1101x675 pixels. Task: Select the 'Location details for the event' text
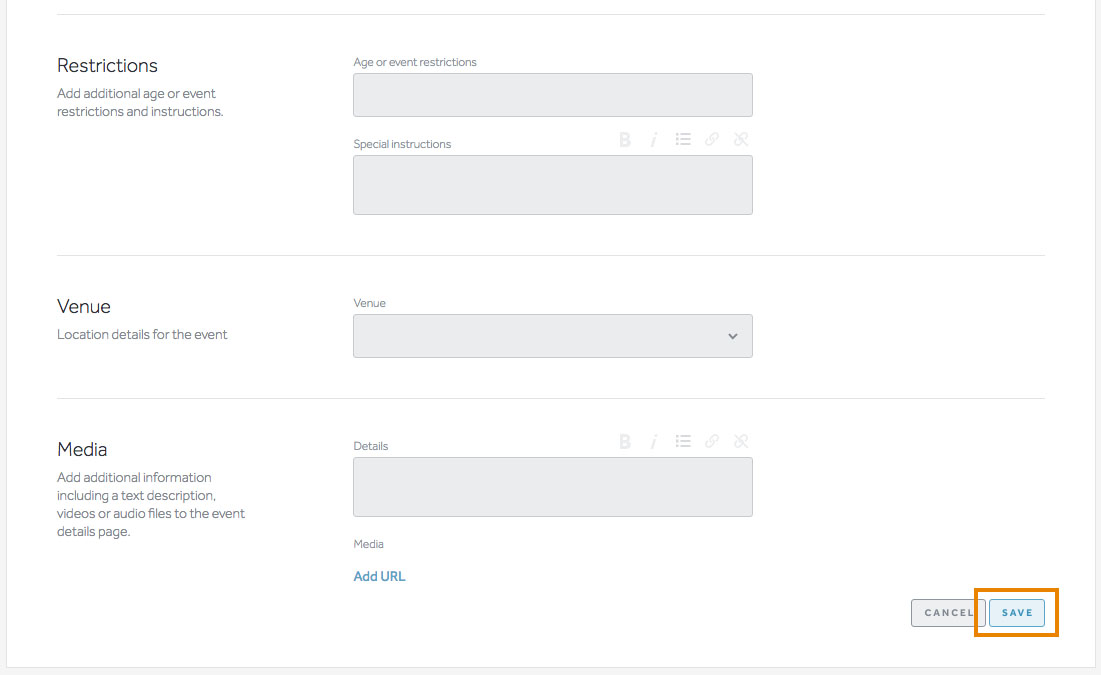click(x=142, y=334)
